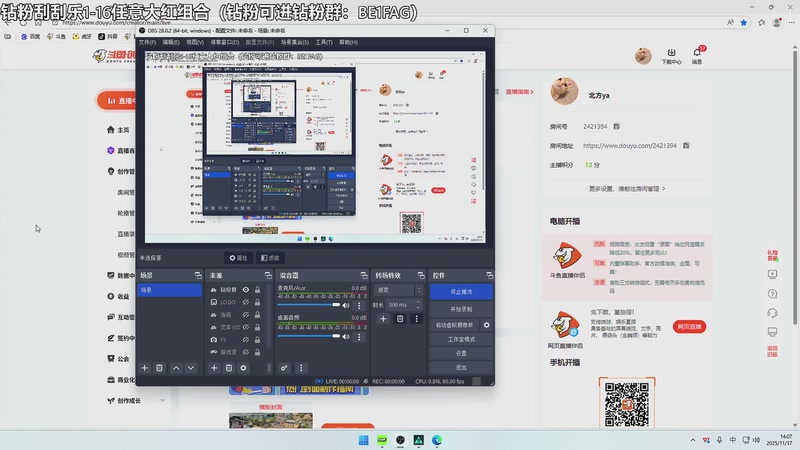Open the 渐变 transition dropdown
This screenshot has width=800, height=450.
[x=399, y=290]
